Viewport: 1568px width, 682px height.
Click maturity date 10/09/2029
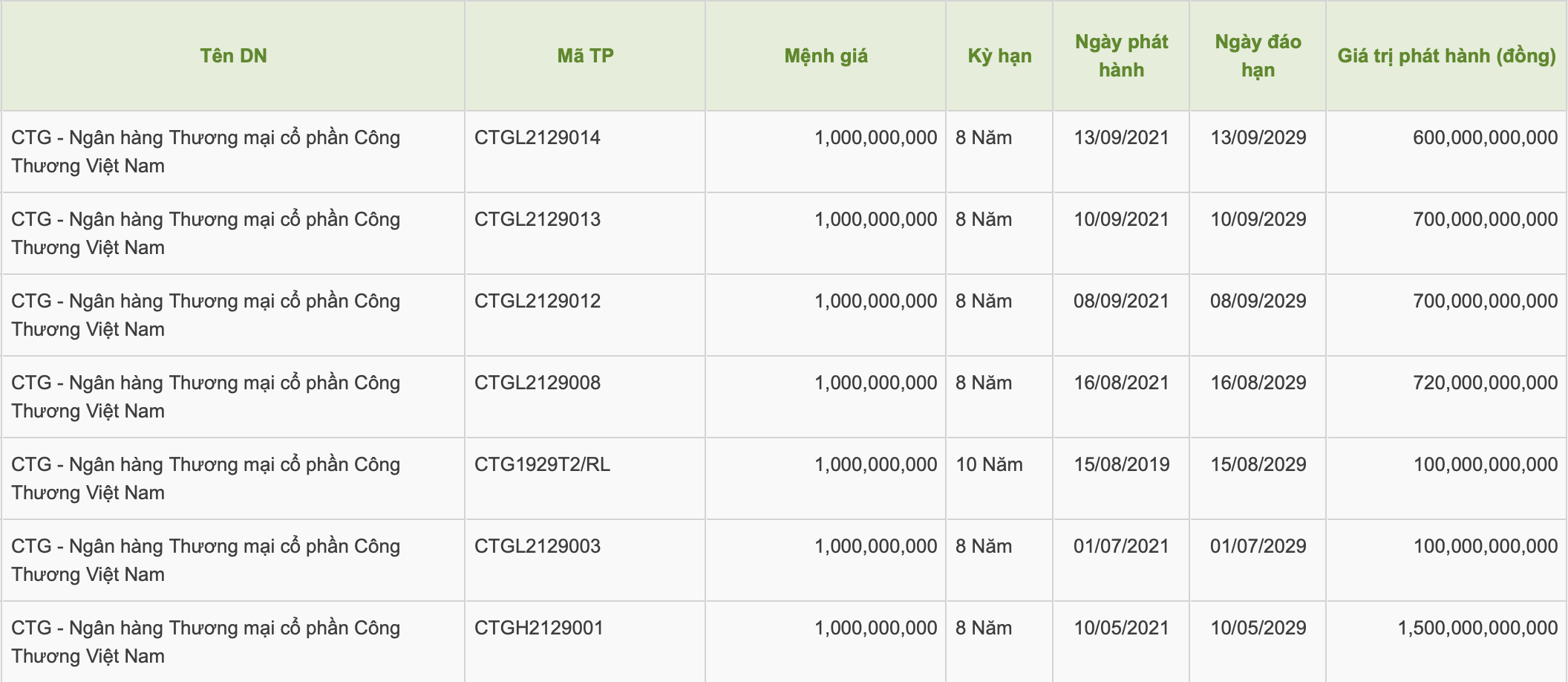(x=1258, y=219)
